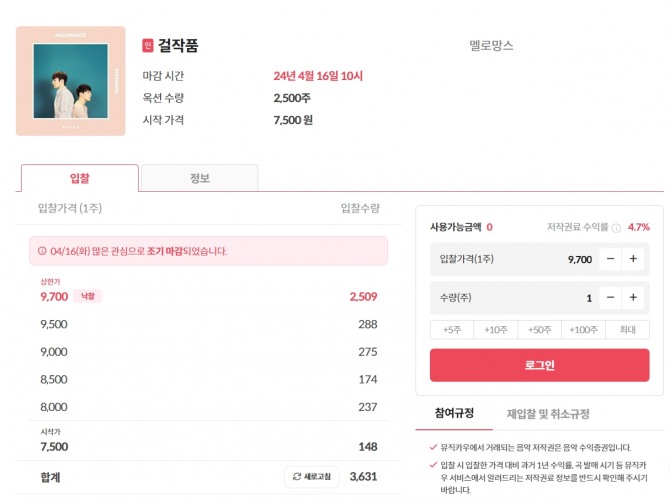The height and width of the screenshot is (502, 670).
Task: Switch to the 정보 tab
Action: click(199, 178)
